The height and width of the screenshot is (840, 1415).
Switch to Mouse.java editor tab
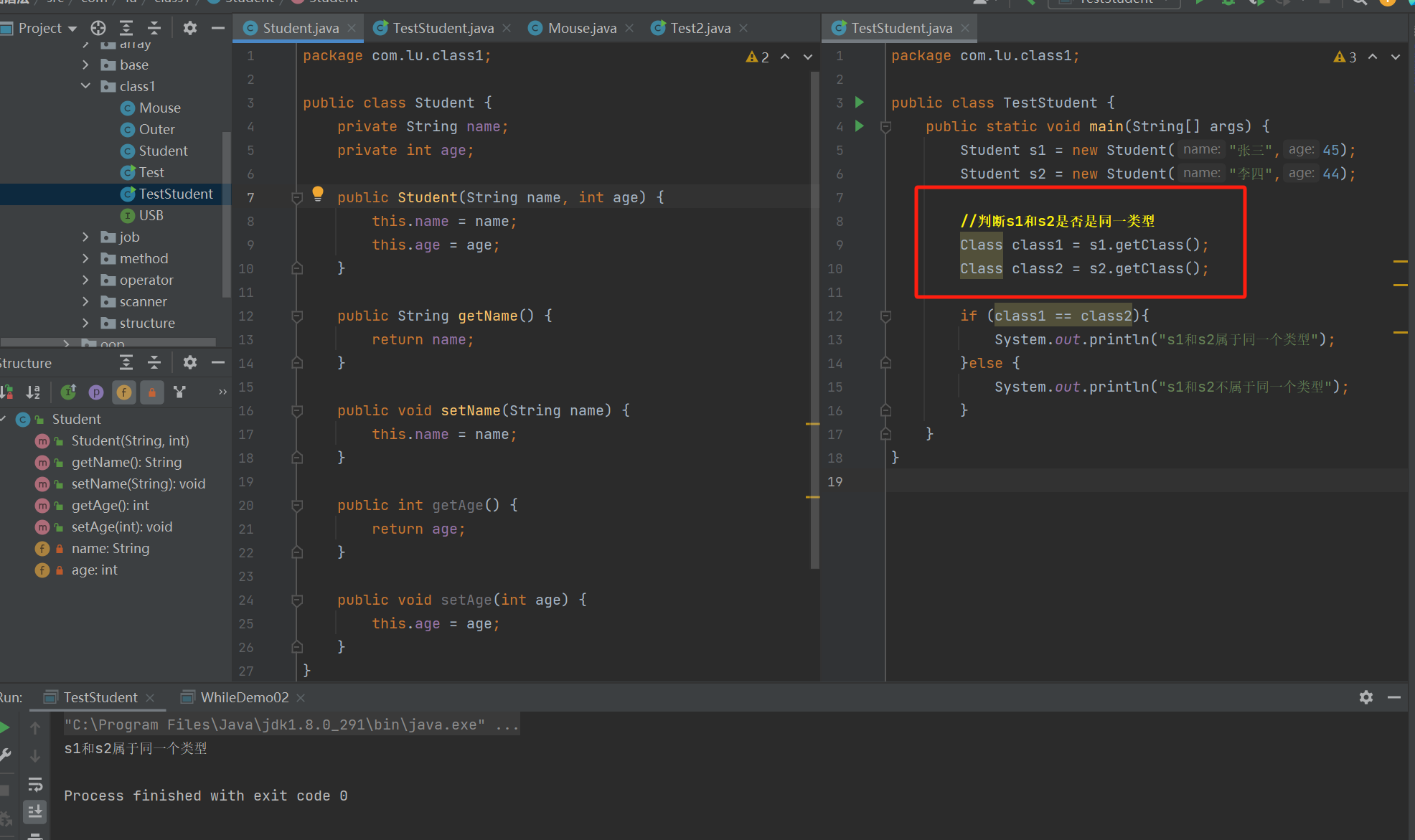pos(581,28)
